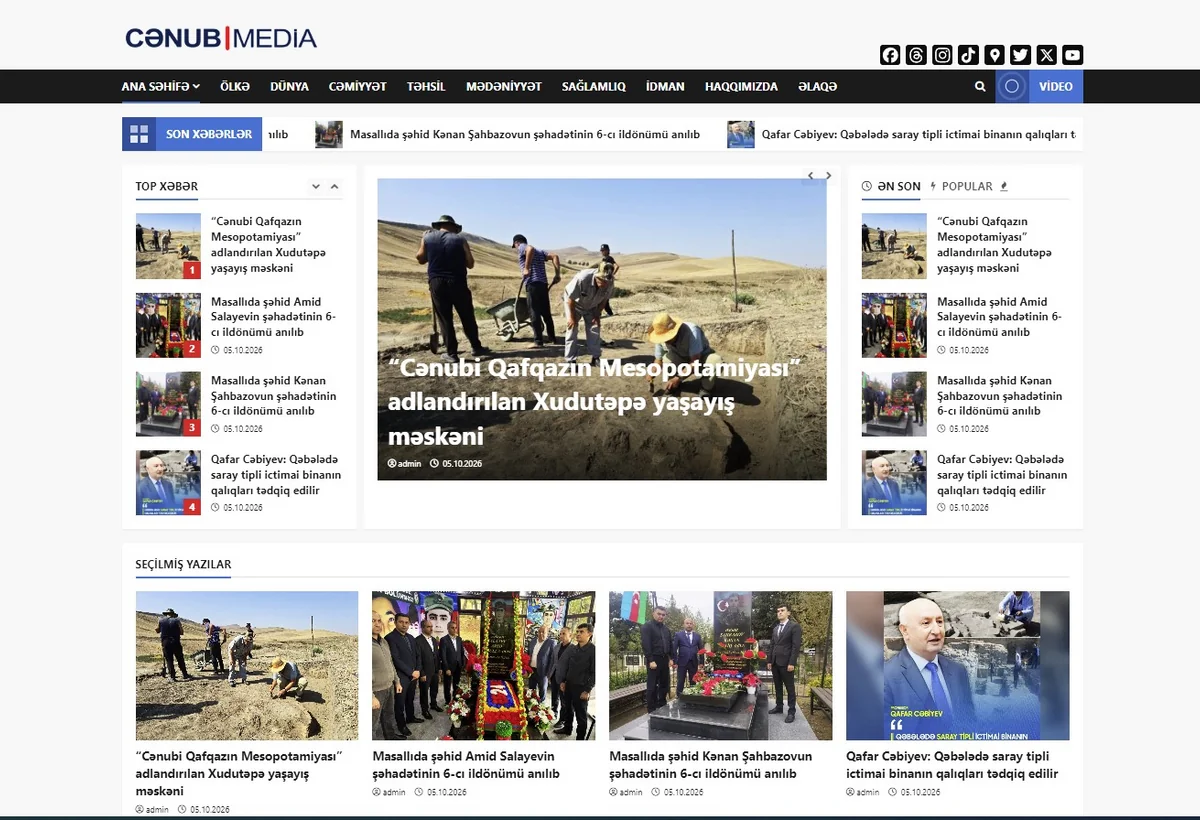Open the X social icon in the header
Image resolution: width=1200 pixels, height=820 pixels.
click(x=1046, y=55)
